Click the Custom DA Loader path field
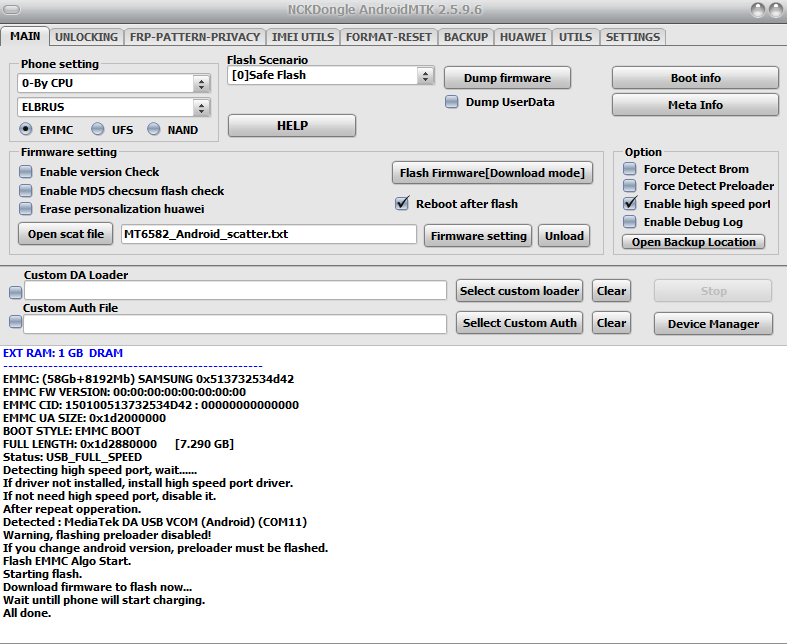This screenshot has width=787, height=644. 235,291
